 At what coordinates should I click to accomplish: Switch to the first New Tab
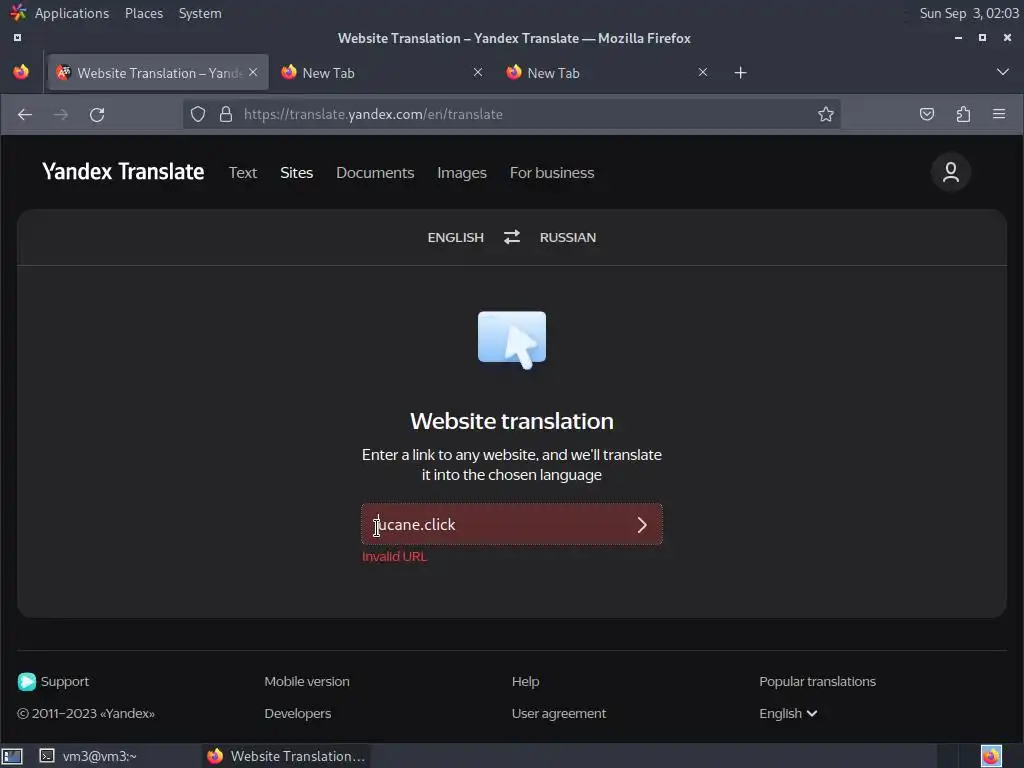click(x=382, y=72)
